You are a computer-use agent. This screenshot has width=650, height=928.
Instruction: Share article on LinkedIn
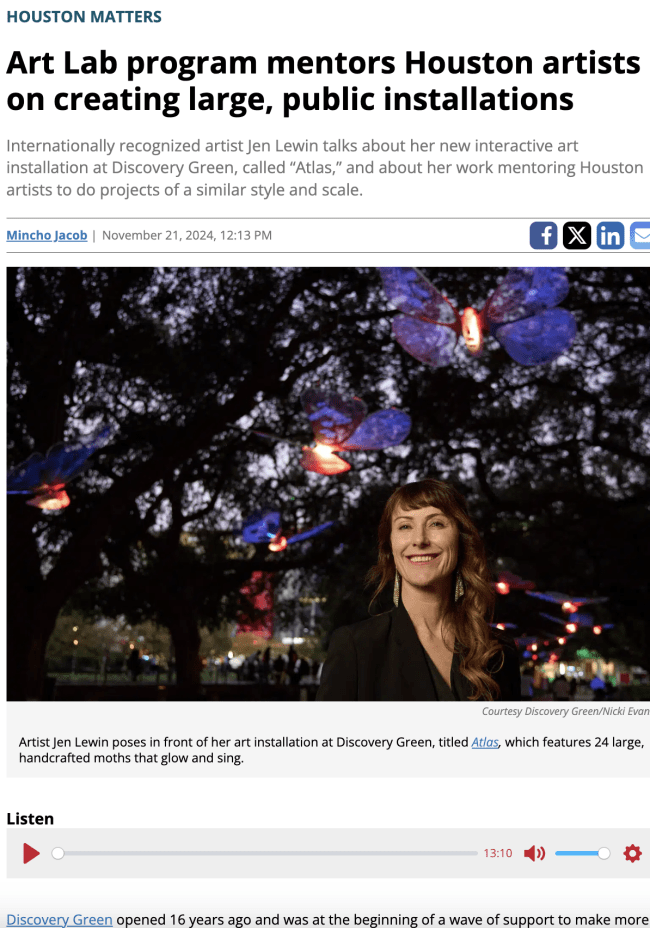(610, 235)
